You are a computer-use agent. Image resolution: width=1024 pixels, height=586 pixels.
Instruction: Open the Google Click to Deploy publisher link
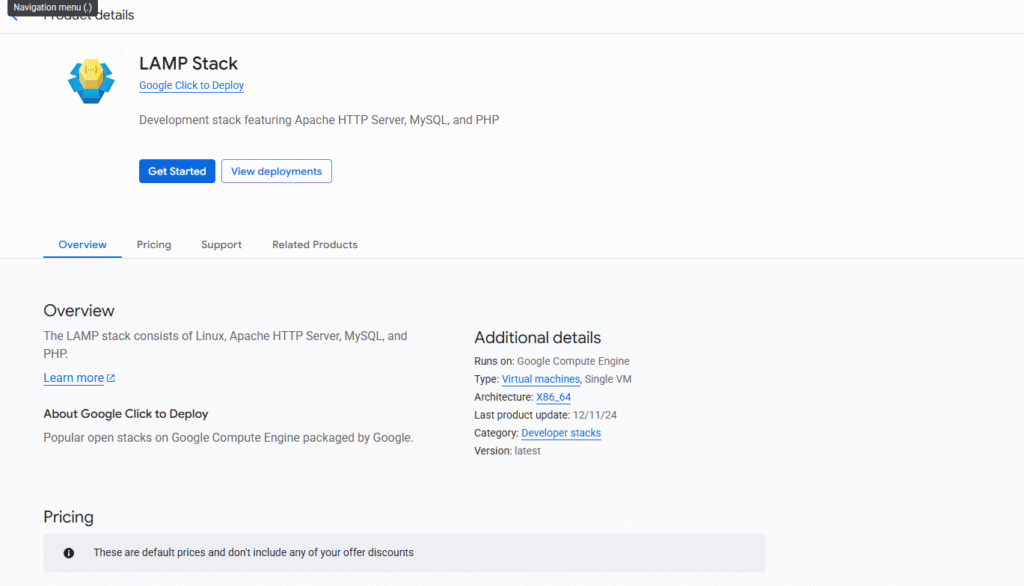click(191, 86)
